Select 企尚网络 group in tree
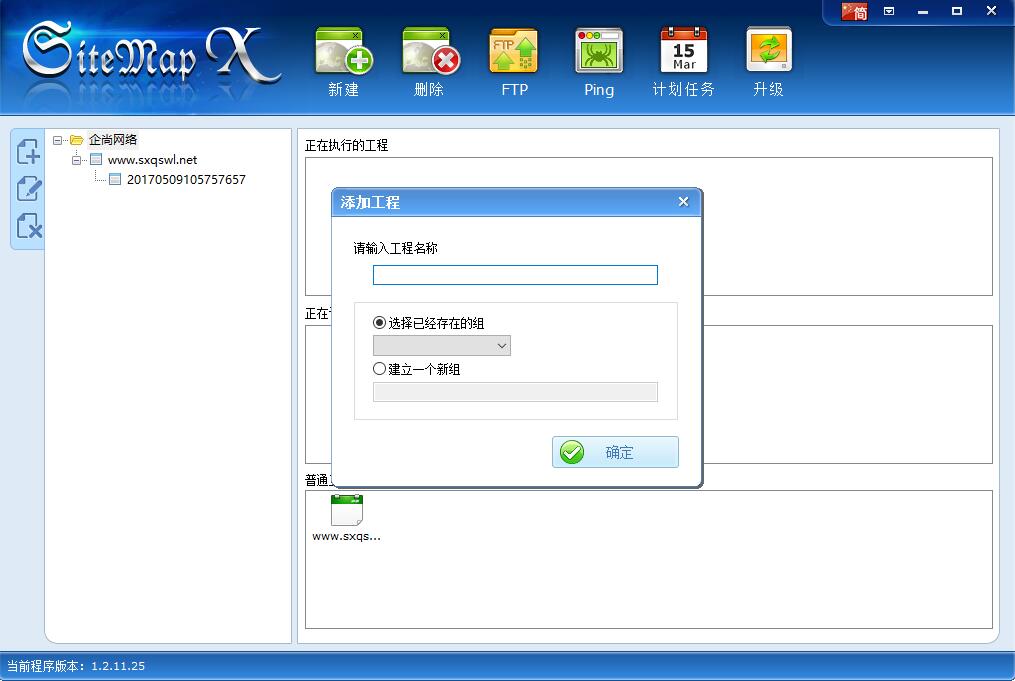Viewport: 1015px width, 681px height. coord(113,140)
